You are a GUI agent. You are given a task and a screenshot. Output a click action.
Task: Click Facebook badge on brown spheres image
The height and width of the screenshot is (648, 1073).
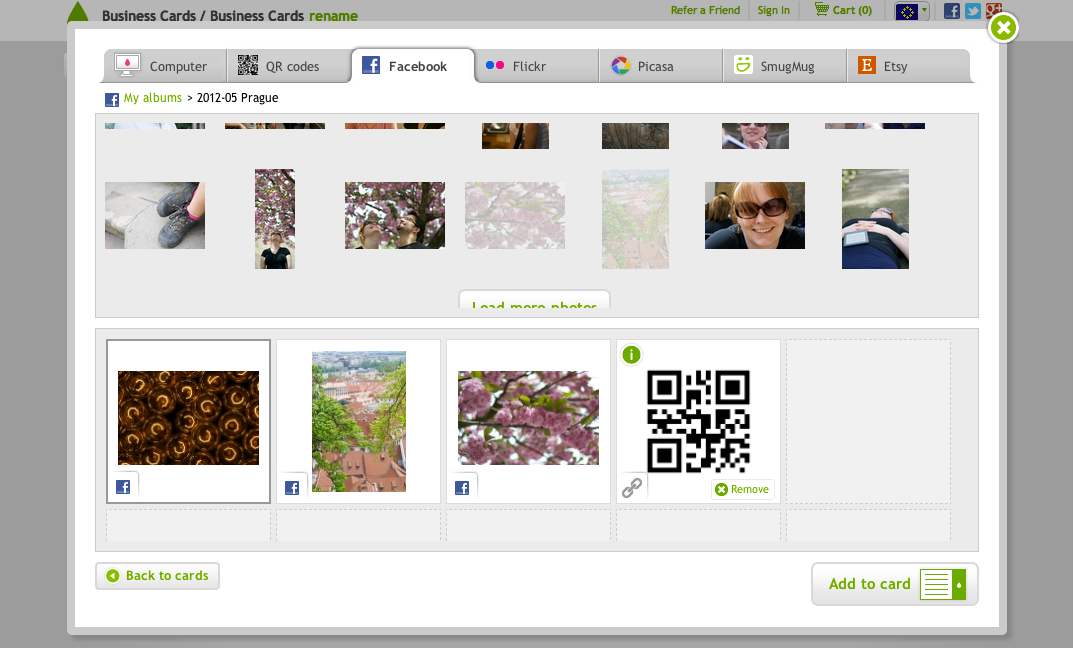tap(123, 487)
